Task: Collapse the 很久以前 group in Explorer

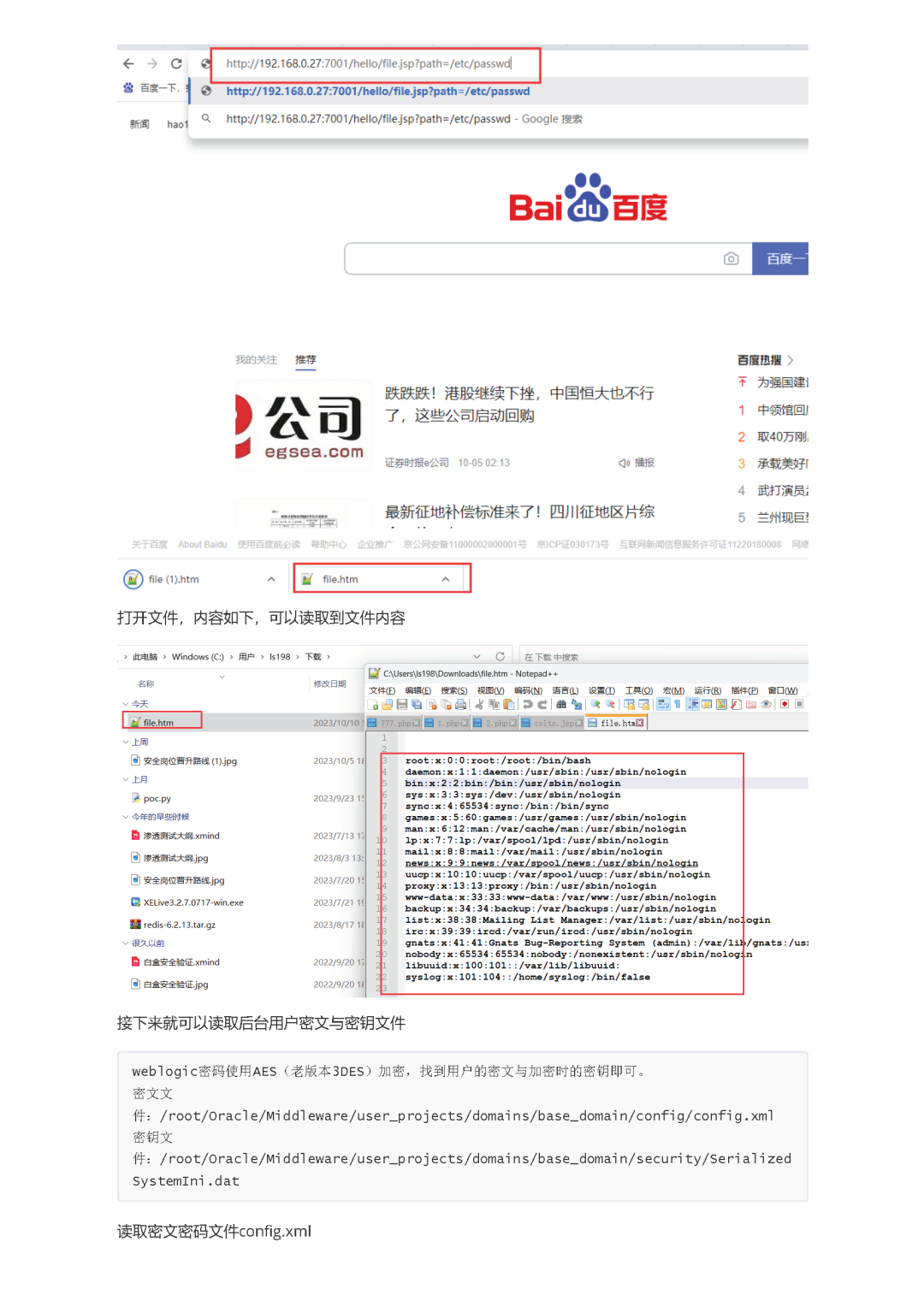Action: (x=126, y=943)
